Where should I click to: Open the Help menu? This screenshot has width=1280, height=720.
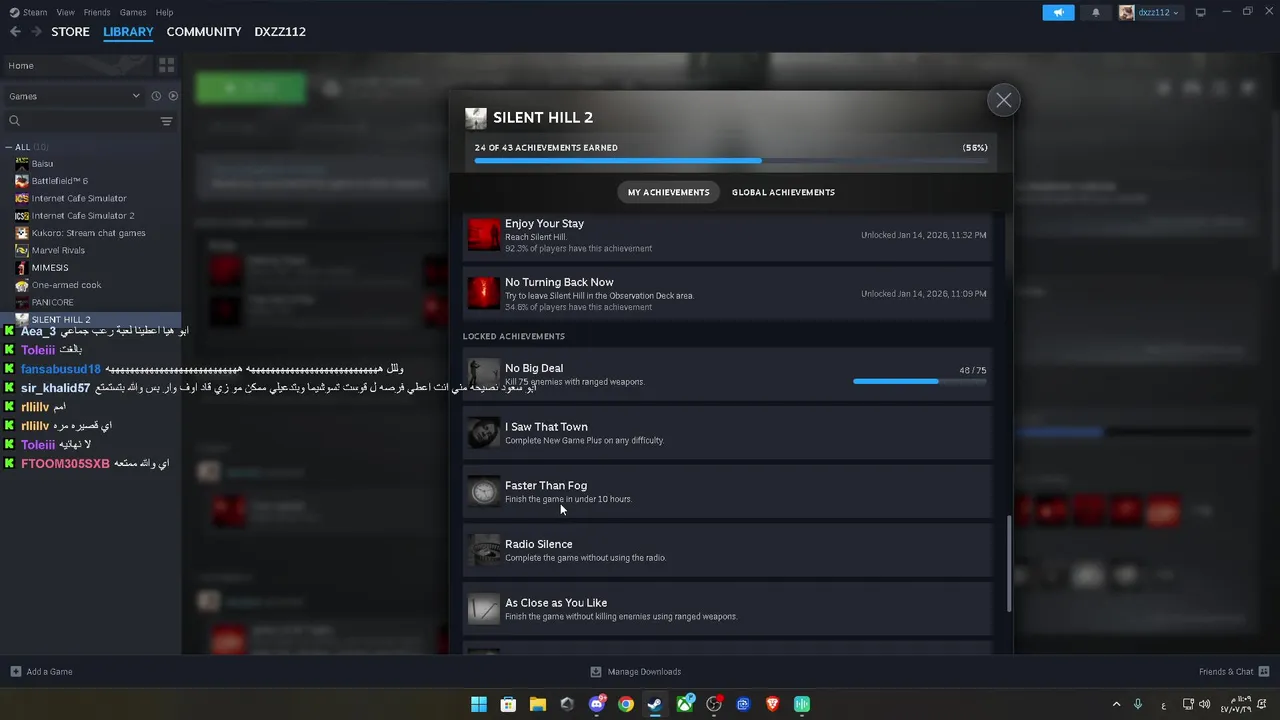pyautogui.click(x=164, y=12)
